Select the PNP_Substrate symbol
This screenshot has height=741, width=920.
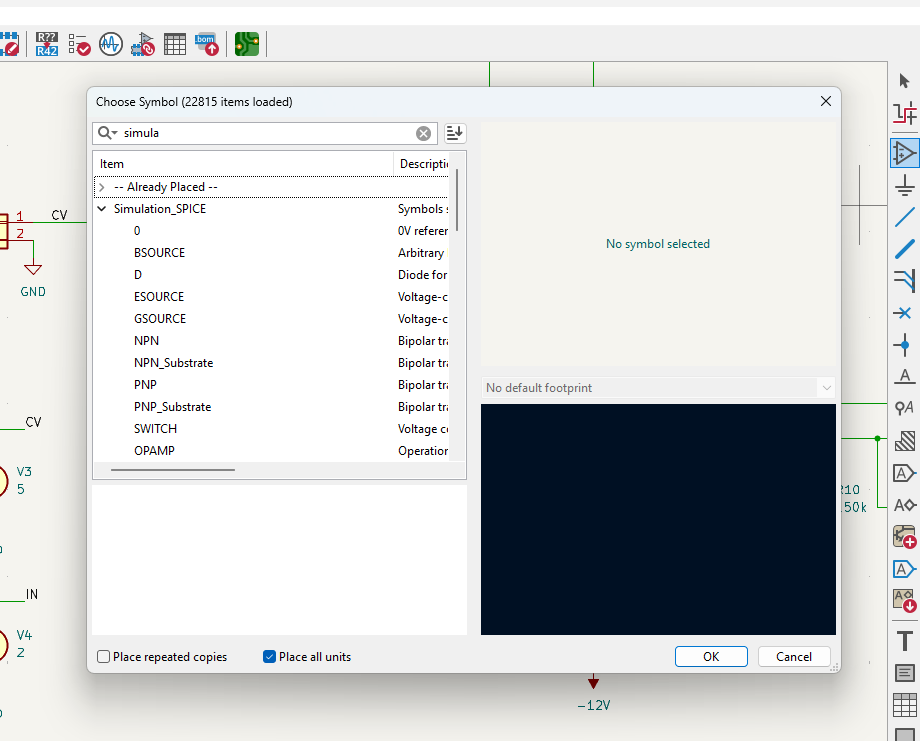tap(271, 407)
